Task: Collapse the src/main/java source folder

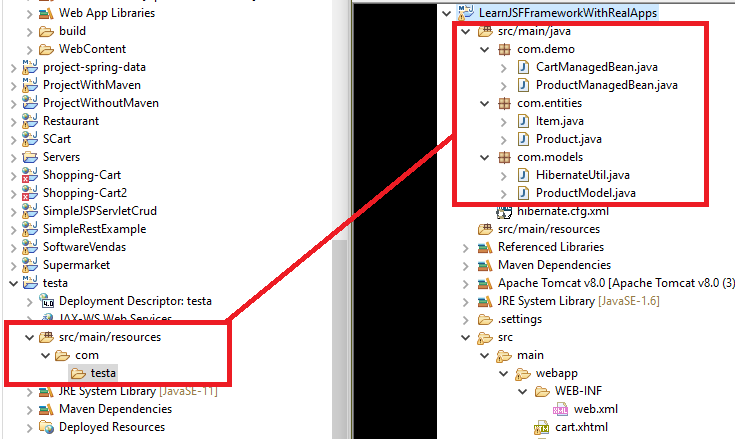Action: pyautogui.click(x=465, y=31)
